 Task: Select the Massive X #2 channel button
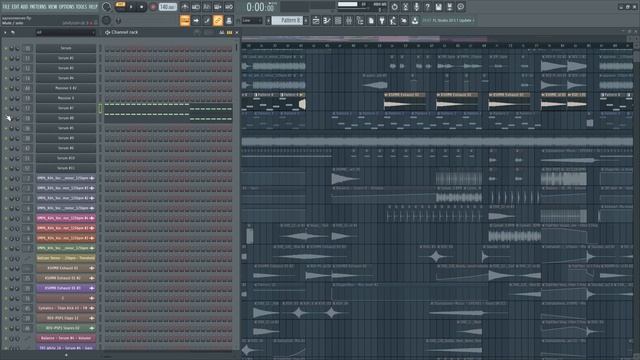[66, 88]
